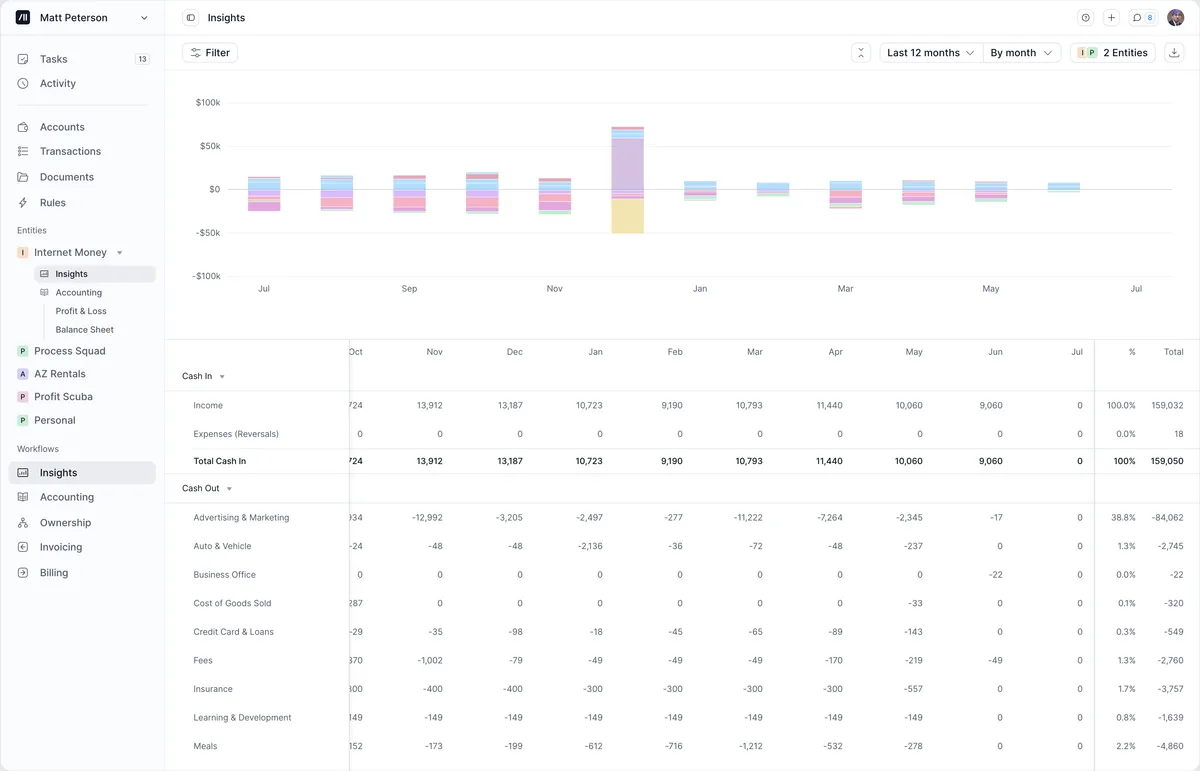Click the Expenses (Reversals) row label
The width and height of the screenshot is (1200, 771).
[x=236, y=434]
